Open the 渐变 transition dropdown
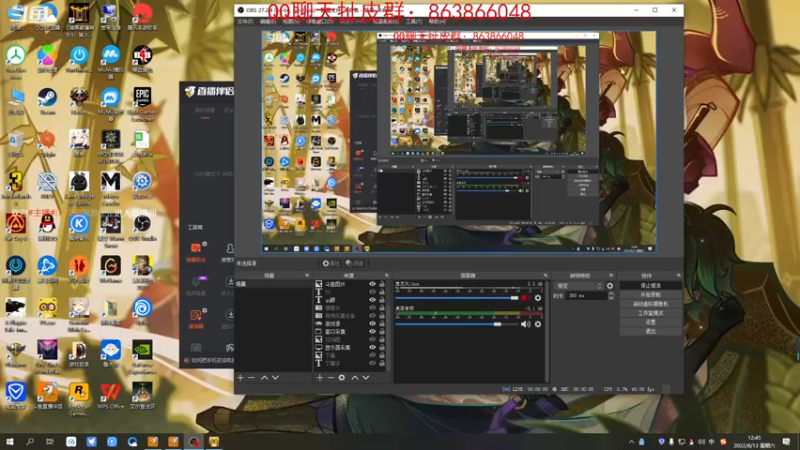Image resolution: width=800 pixels, height=450 pixels. [579, 286]
